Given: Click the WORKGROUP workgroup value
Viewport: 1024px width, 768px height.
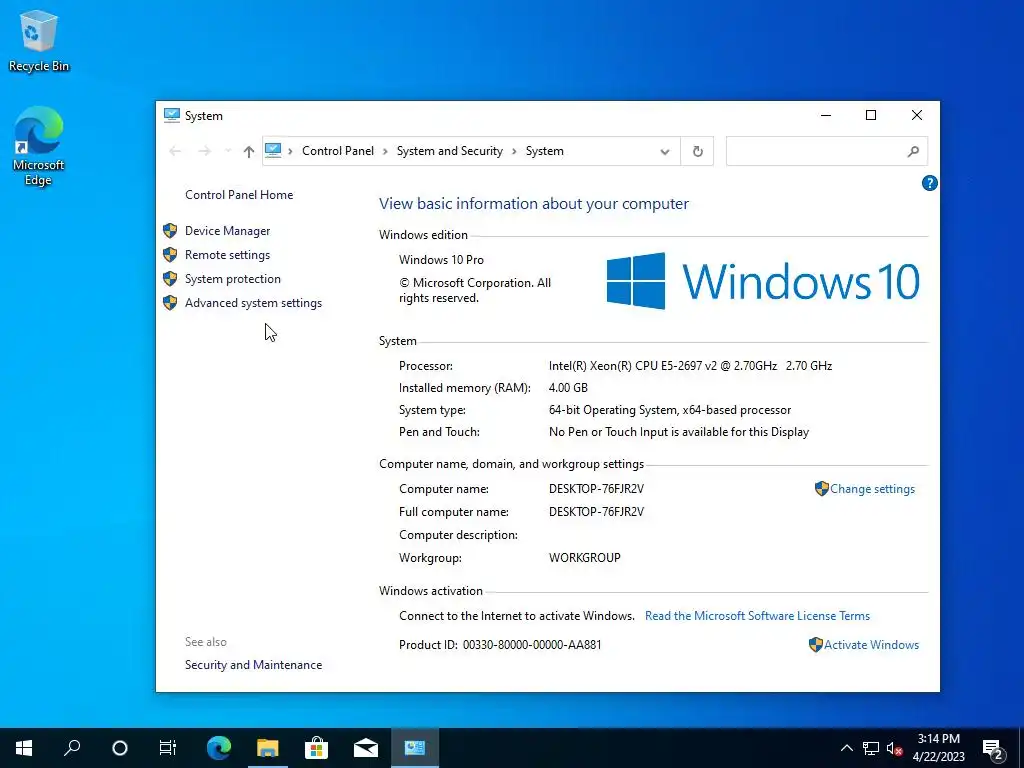Looking at the screenshot, I should point(584,558).
